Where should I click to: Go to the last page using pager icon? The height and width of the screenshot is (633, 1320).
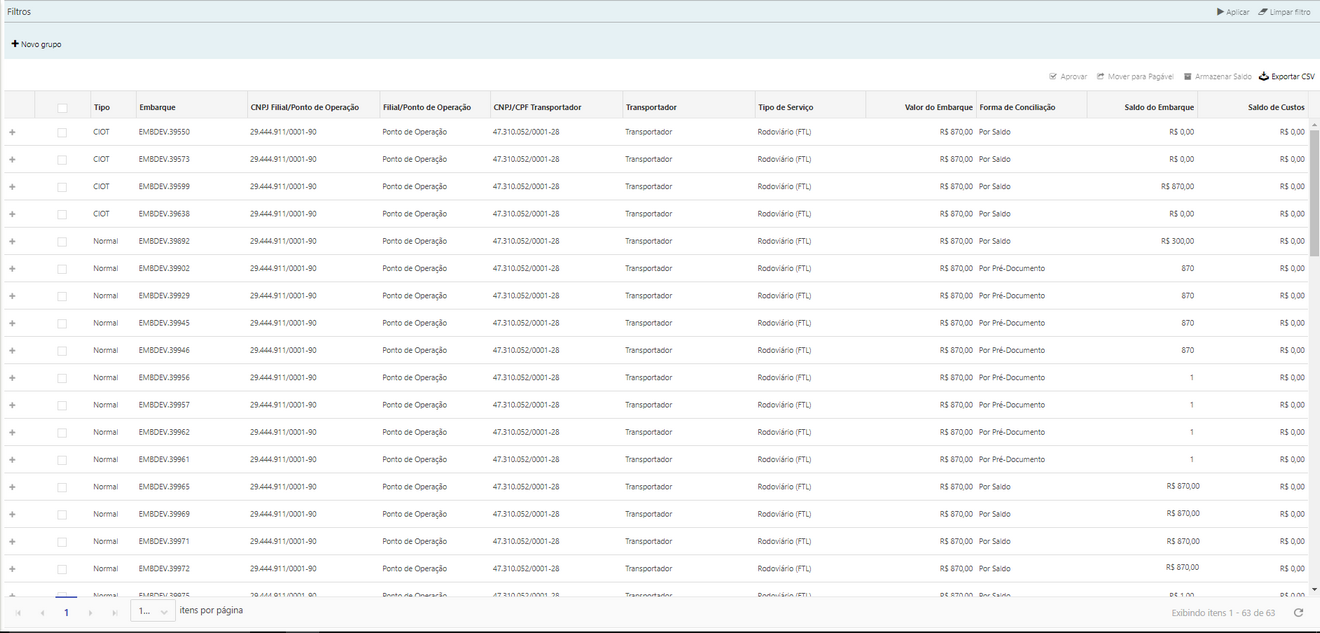[114, 612]
